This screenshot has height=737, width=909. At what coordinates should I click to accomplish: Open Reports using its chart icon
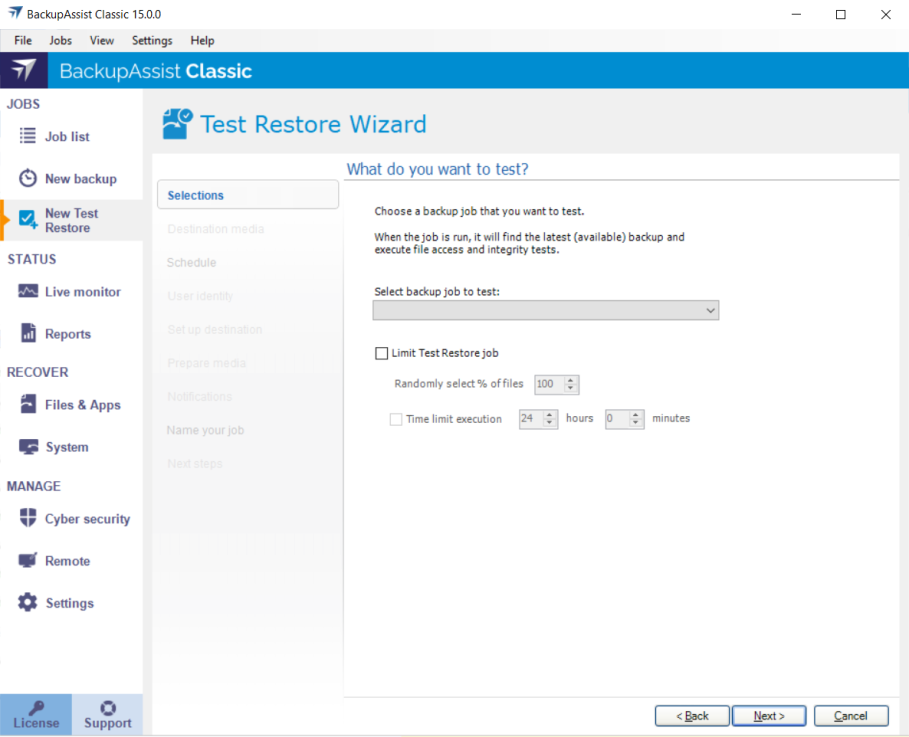[28, 334]
